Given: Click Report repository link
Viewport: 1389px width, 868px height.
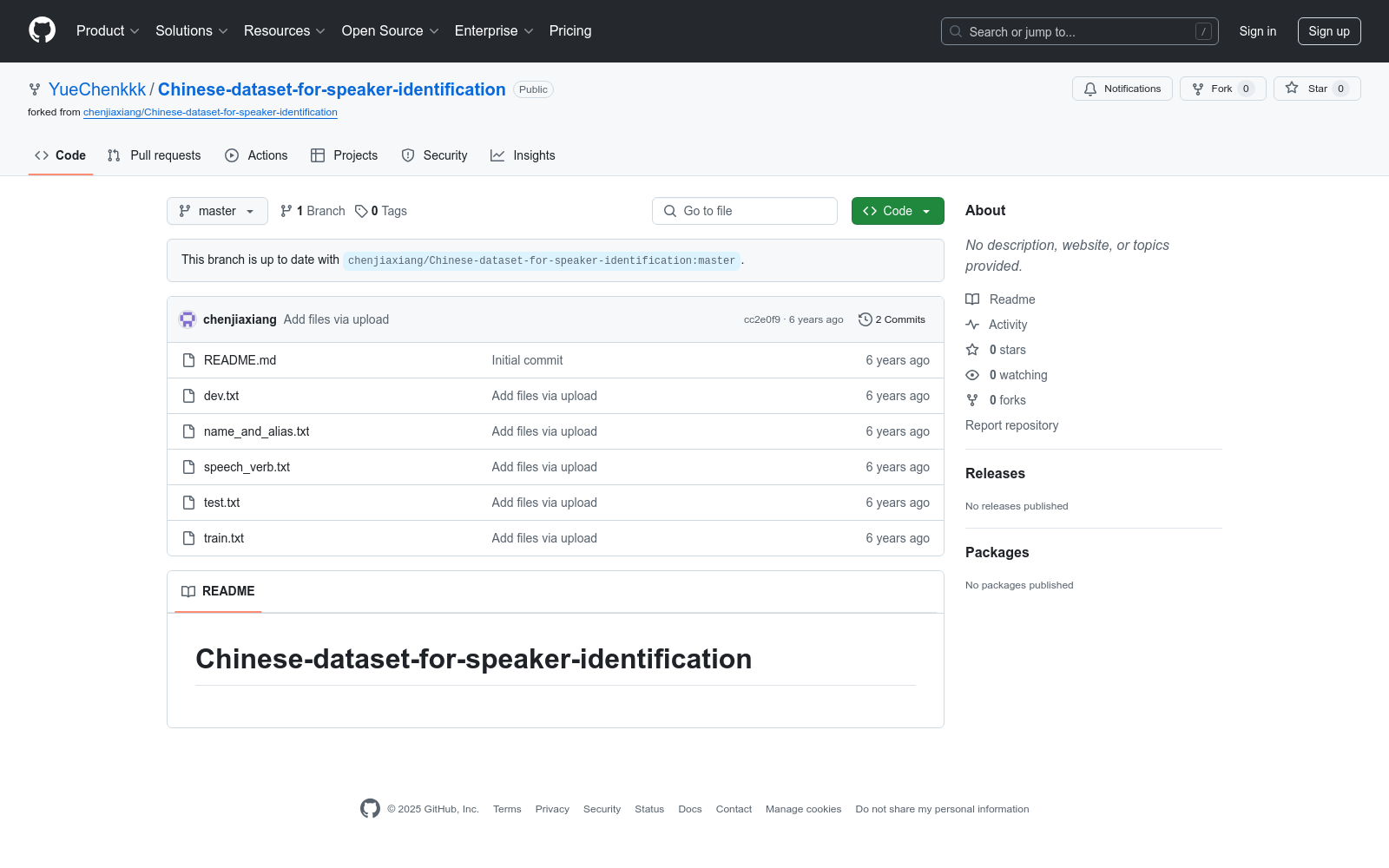Looking at the screenshot, I should click(x=1011, y=425).
